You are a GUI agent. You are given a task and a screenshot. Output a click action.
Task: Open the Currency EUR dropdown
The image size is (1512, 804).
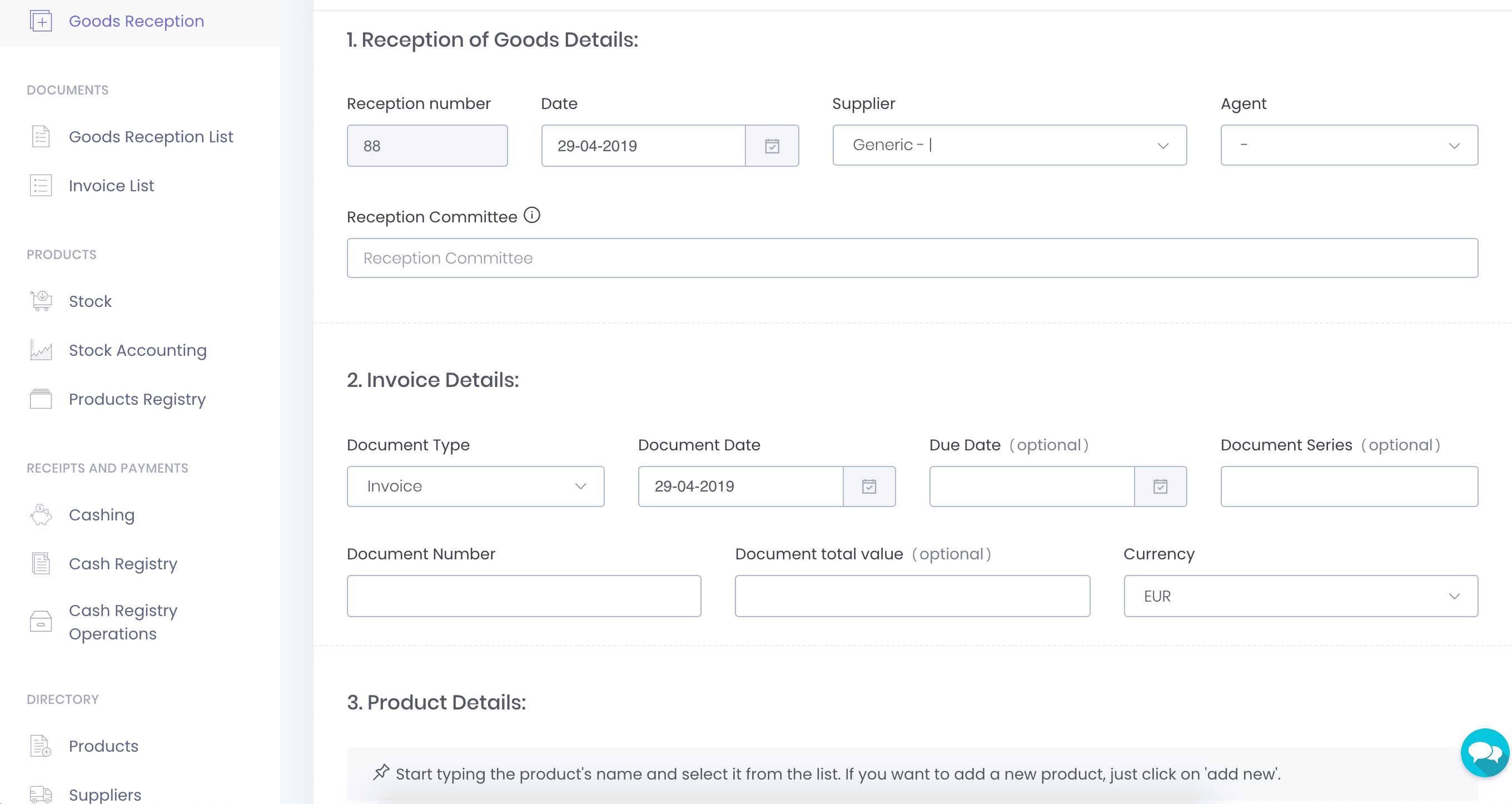click(x=1300, y=596)
